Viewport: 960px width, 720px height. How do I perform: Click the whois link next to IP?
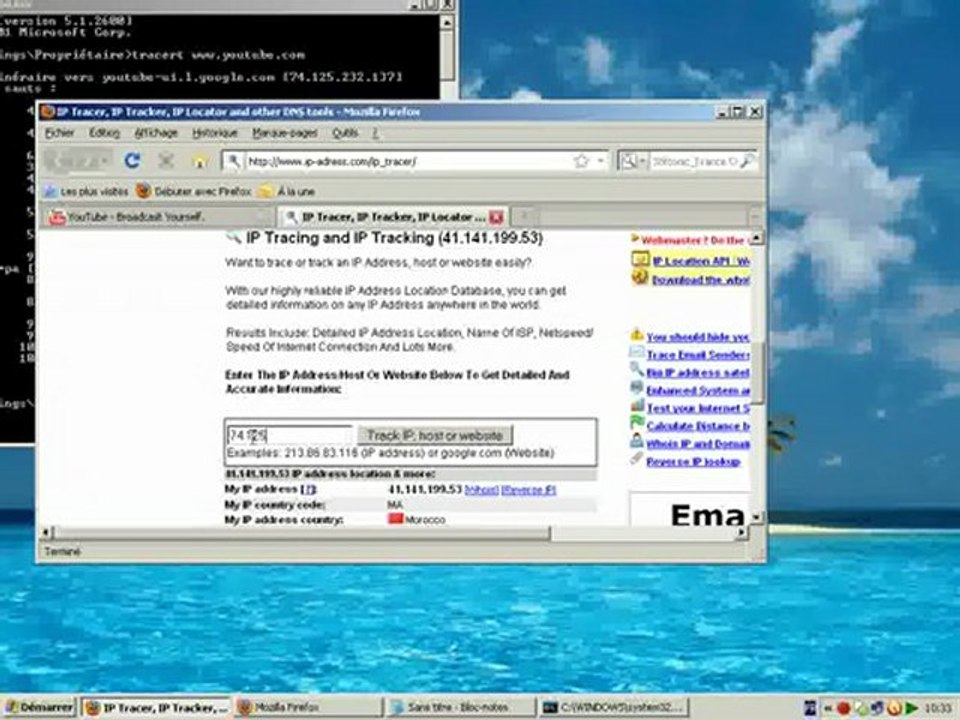click(481, 490)
